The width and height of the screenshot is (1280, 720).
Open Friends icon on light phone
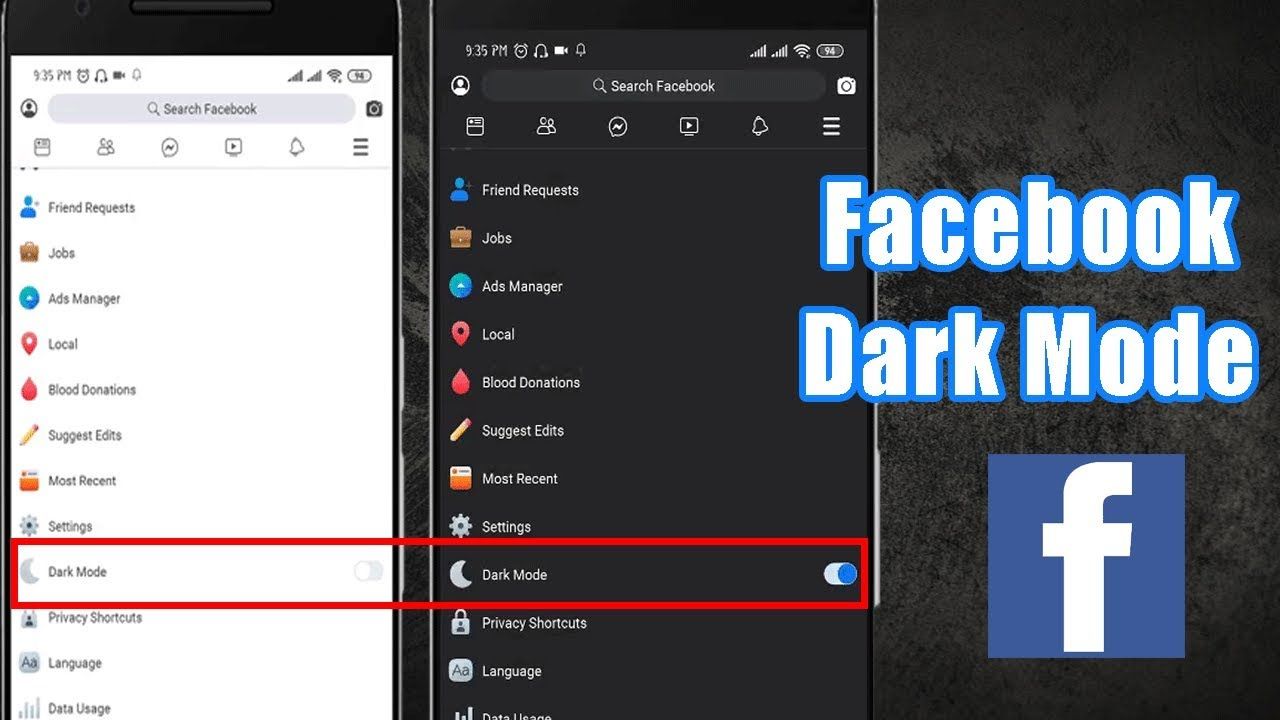pyautogui.click(x=106, y=147)
